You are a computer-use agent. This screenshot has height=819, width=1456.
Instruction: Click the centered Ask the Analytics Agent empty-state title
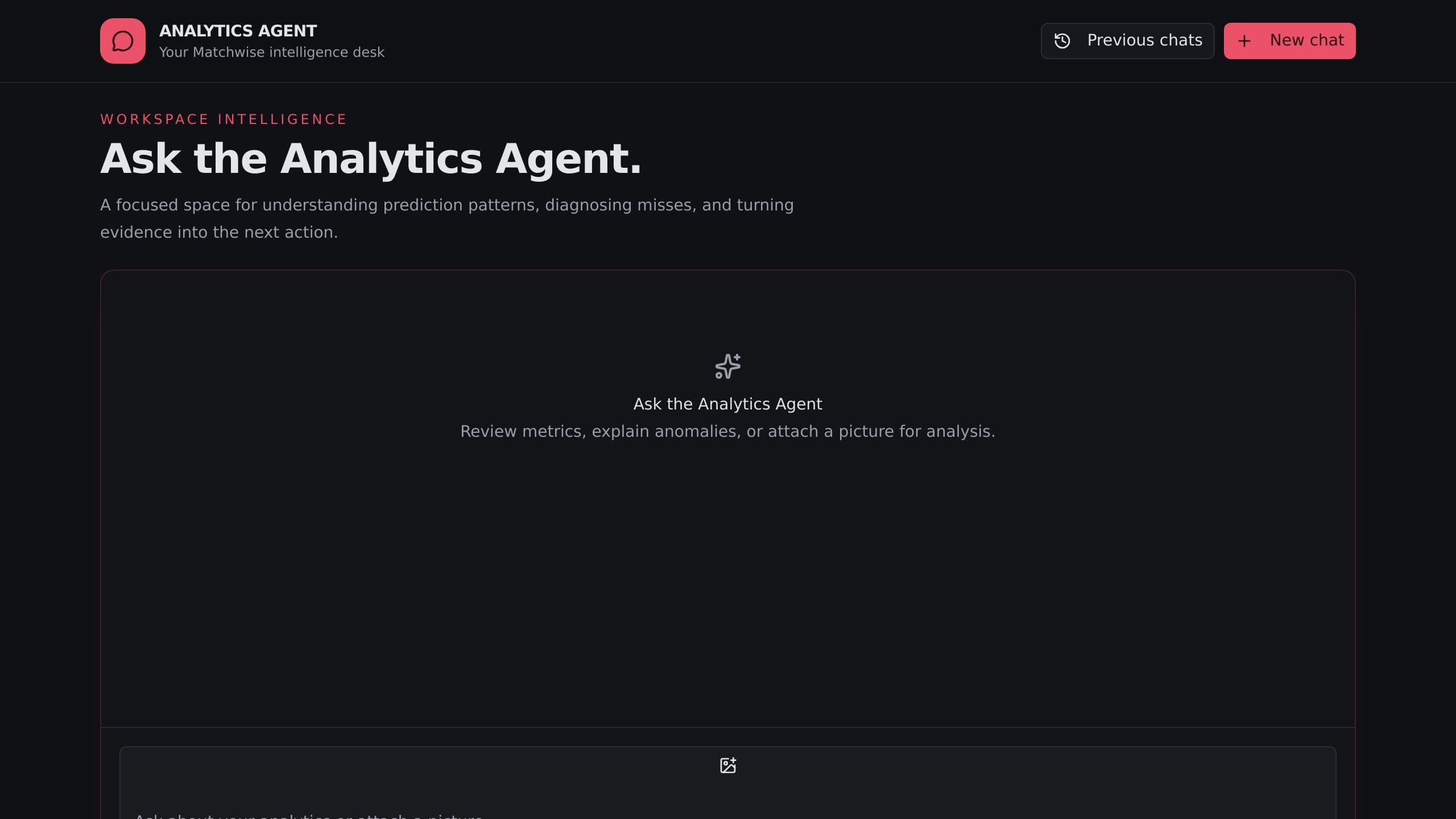(728, 404)
